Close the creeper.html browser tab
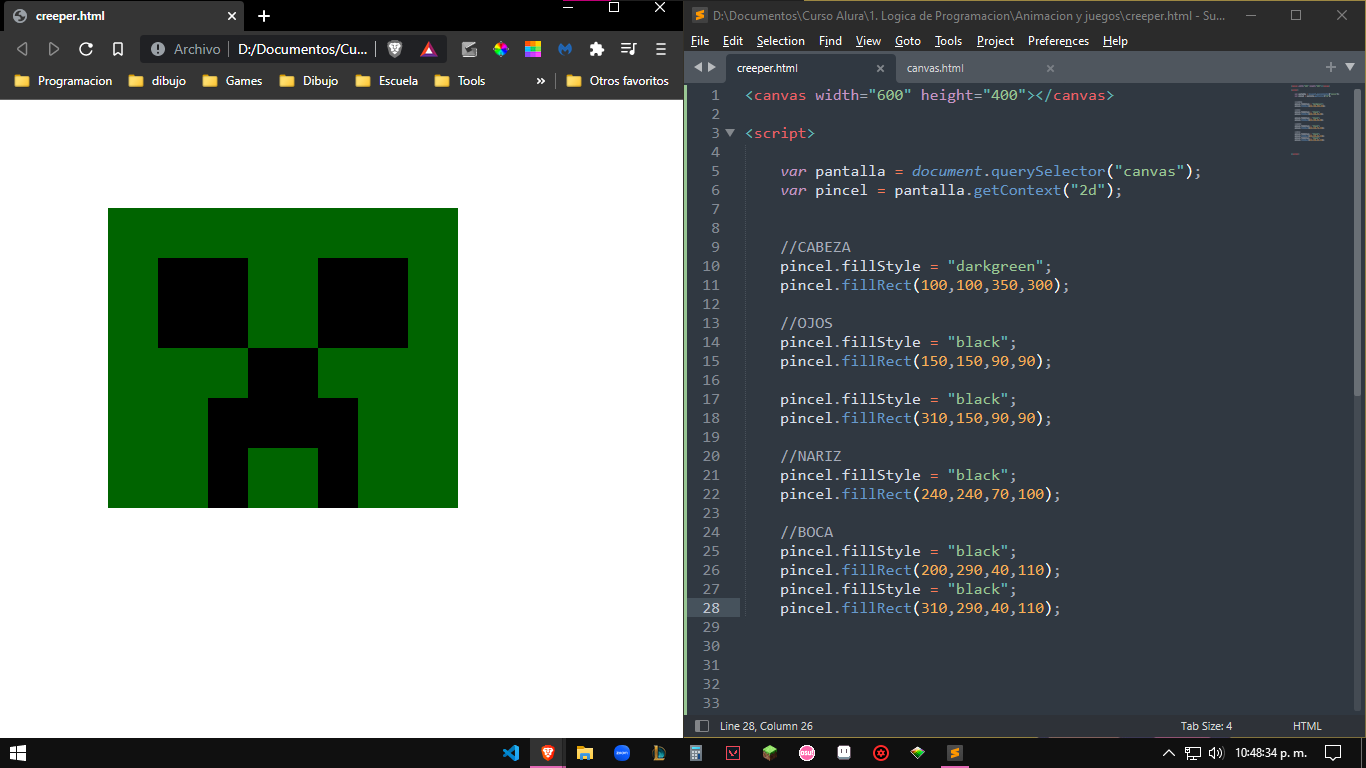Viewport: 1366px width, 768px height. 232,16
